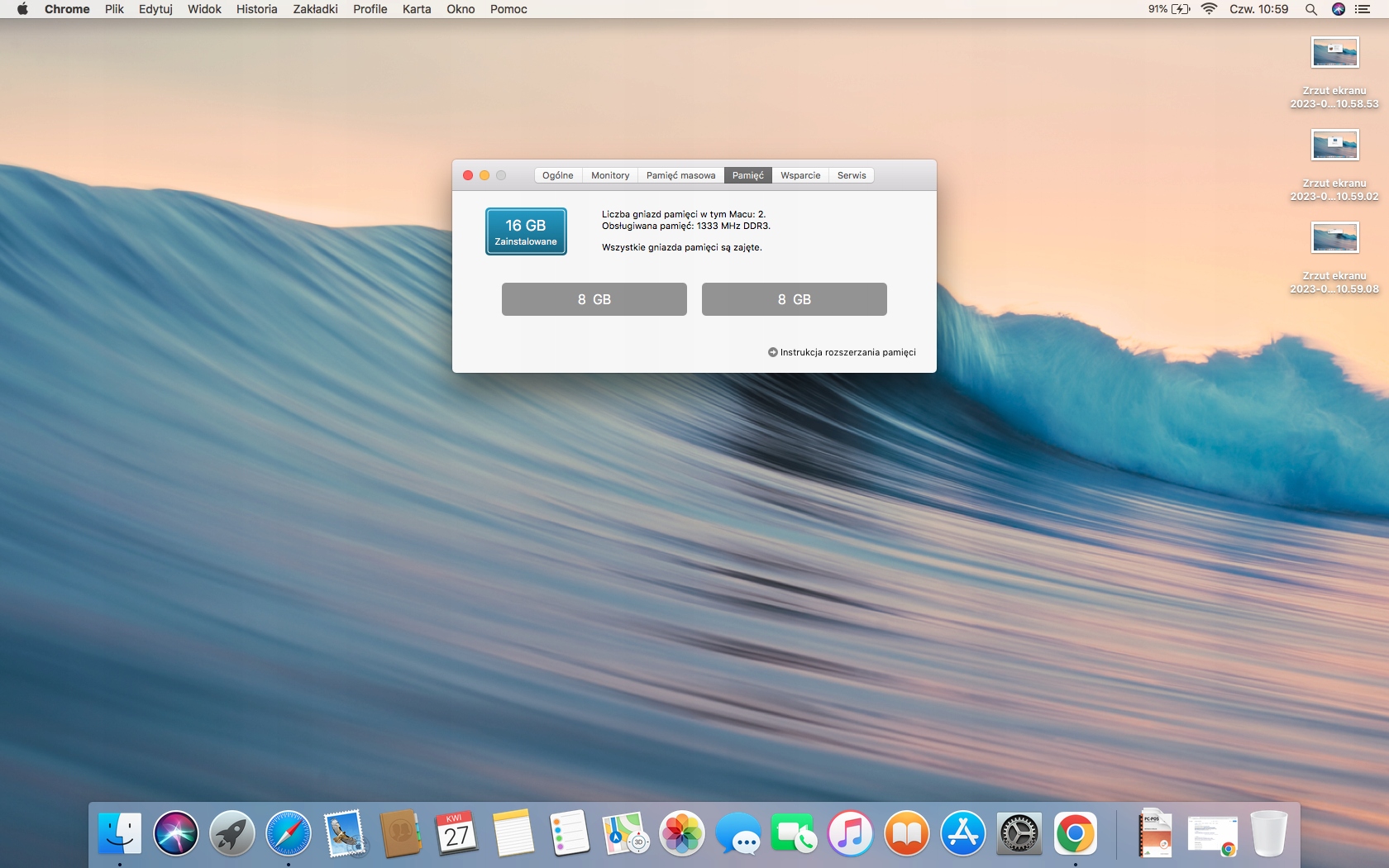Open the Serwis tab
Image resolution: width=1389 pixels, height=868 pixels.
coord(852,175)
